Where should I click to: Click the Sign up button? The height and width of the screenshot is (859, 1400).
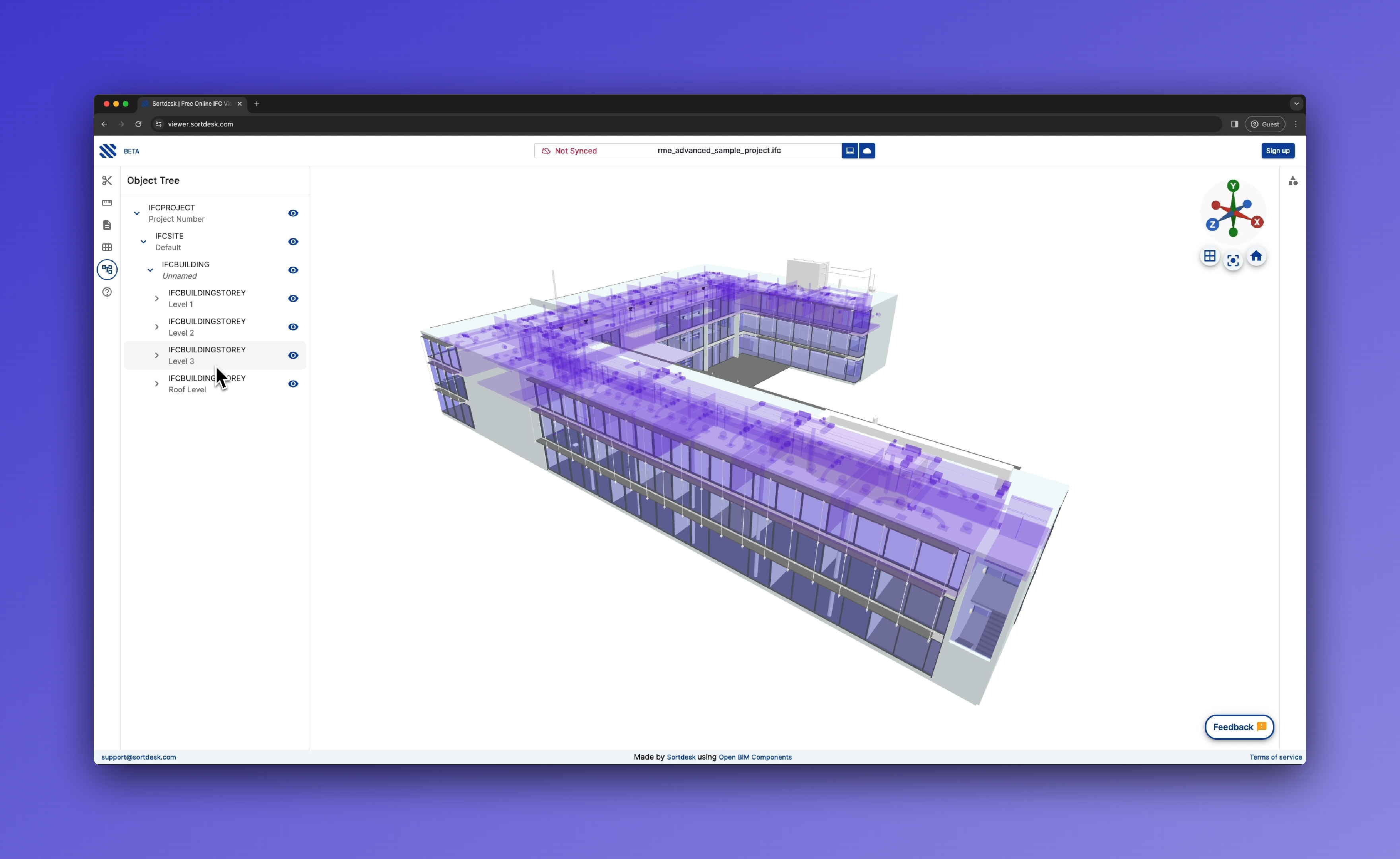coord(1277,151)
